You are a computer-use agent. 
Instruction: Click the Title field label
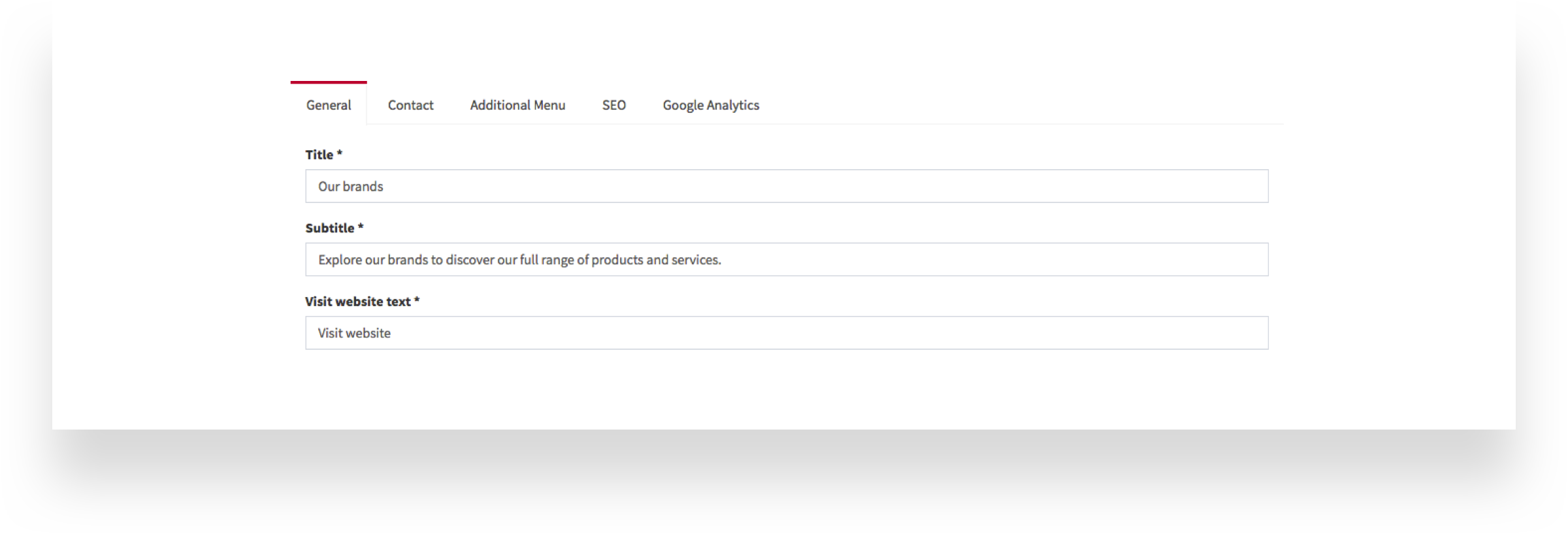coord(319,155)
